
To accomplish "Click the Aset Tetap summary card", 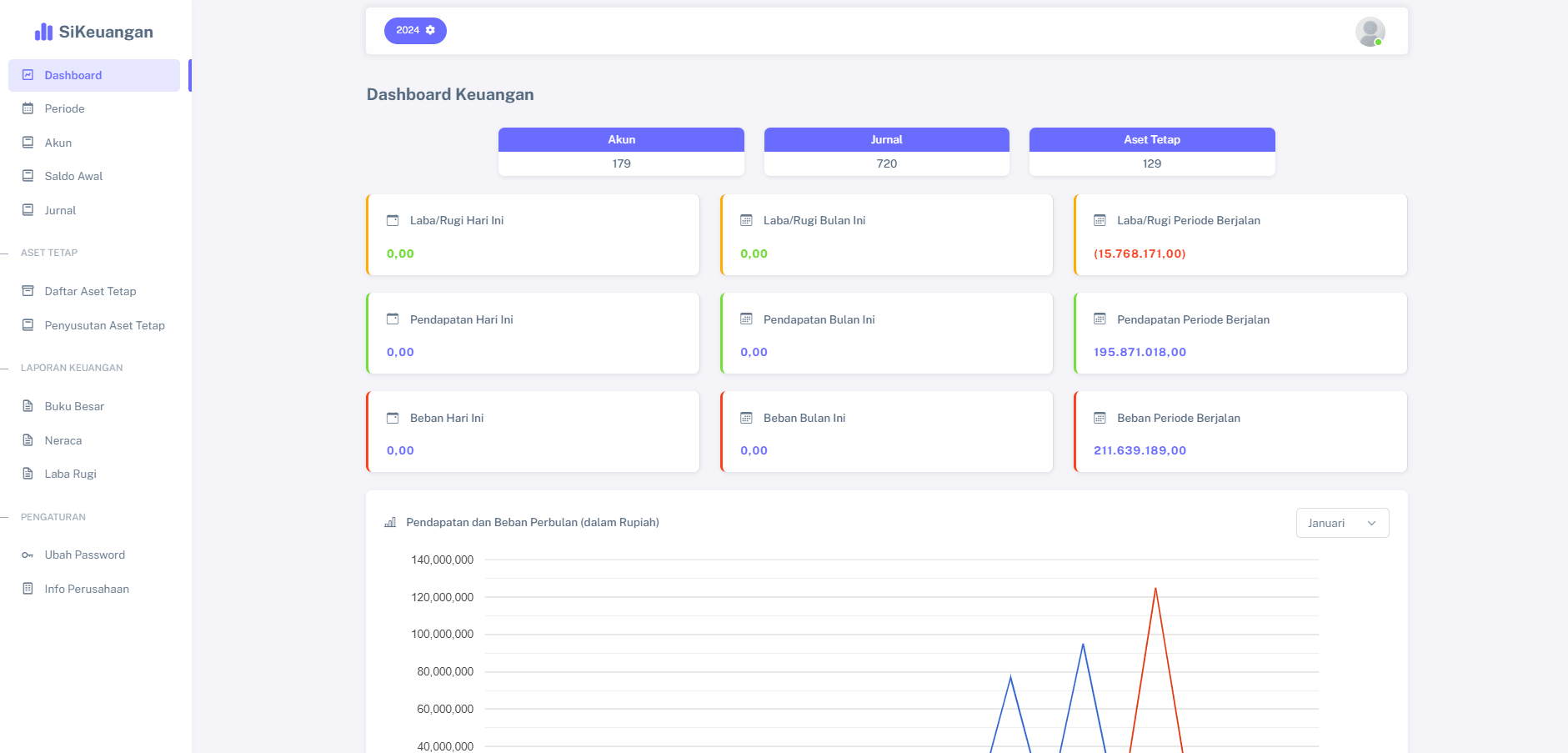I will 1151,152.
